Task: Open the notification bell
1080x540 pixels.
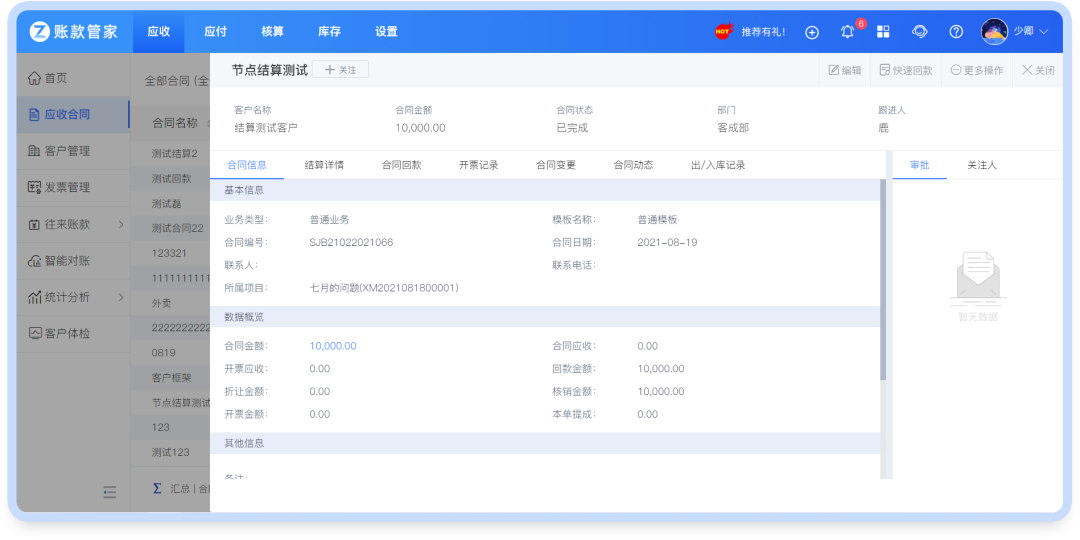Action: pos(848,32)
